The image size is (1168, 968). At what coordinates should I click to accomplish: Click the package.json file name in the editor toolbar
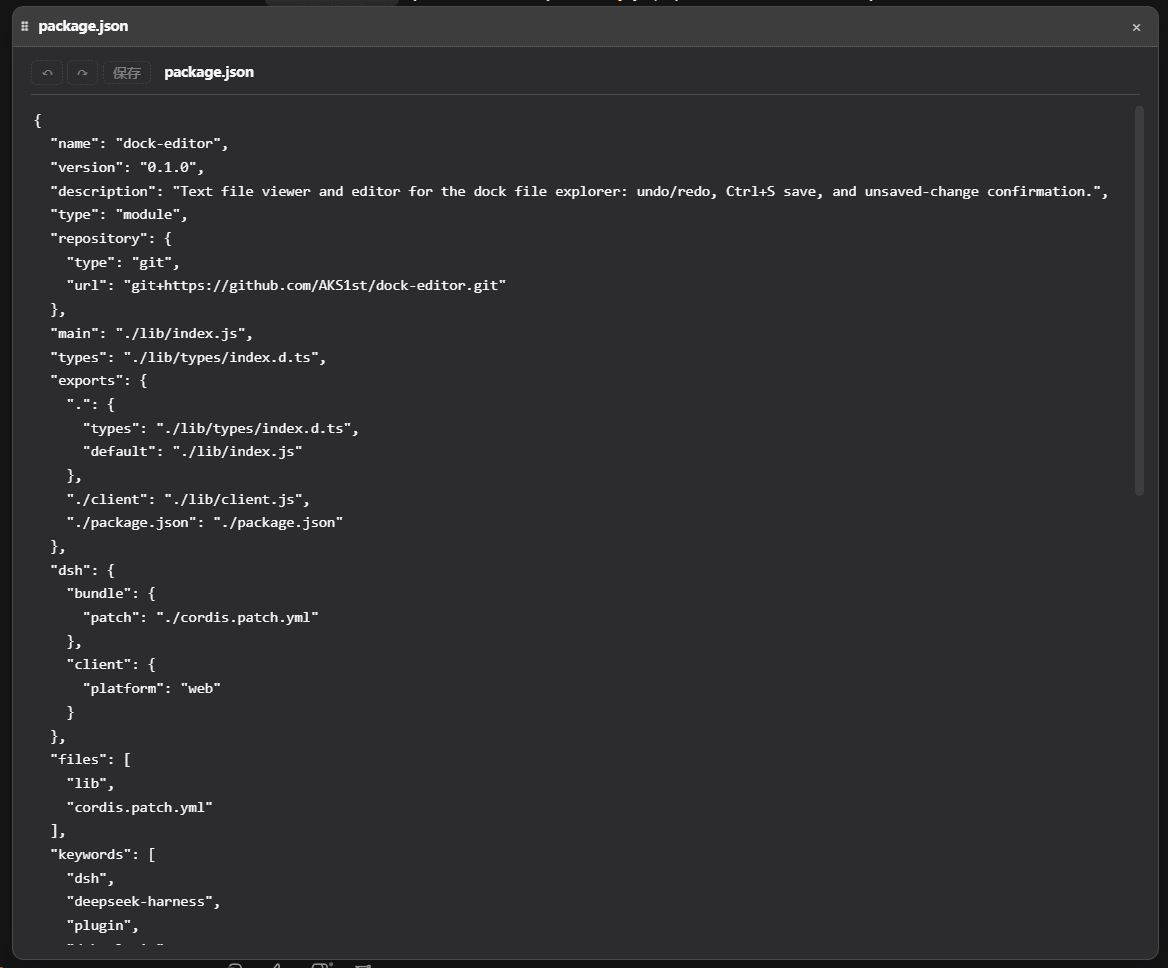[x=209, y=72]
